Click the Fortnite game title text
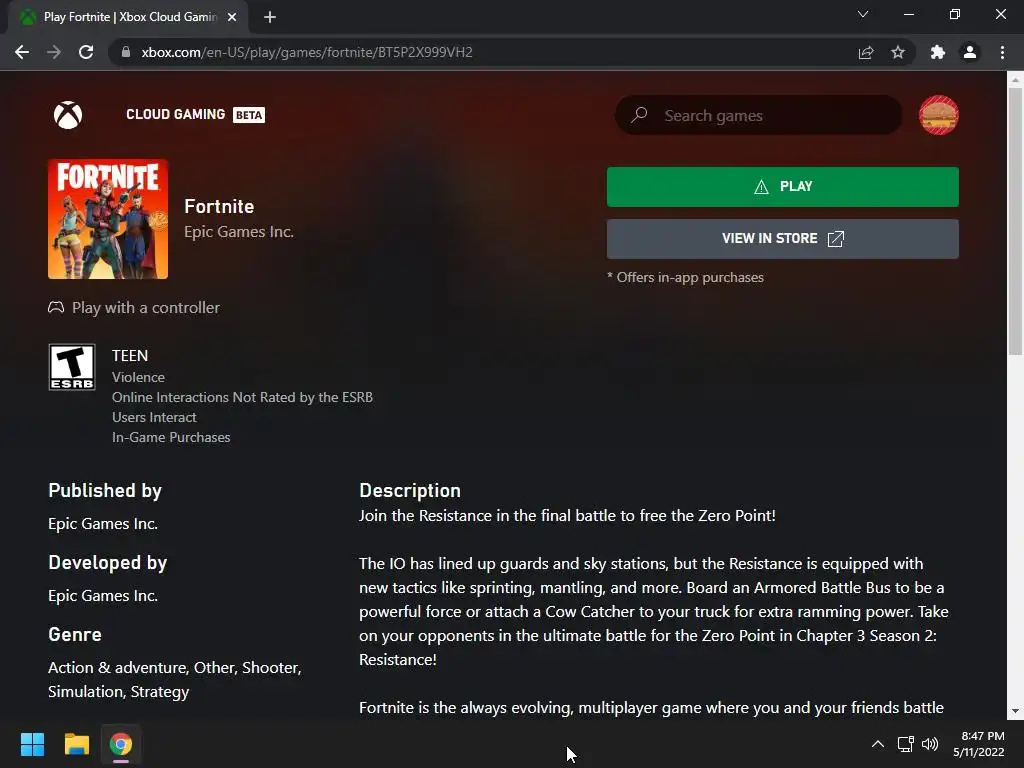 click(219, 206)
